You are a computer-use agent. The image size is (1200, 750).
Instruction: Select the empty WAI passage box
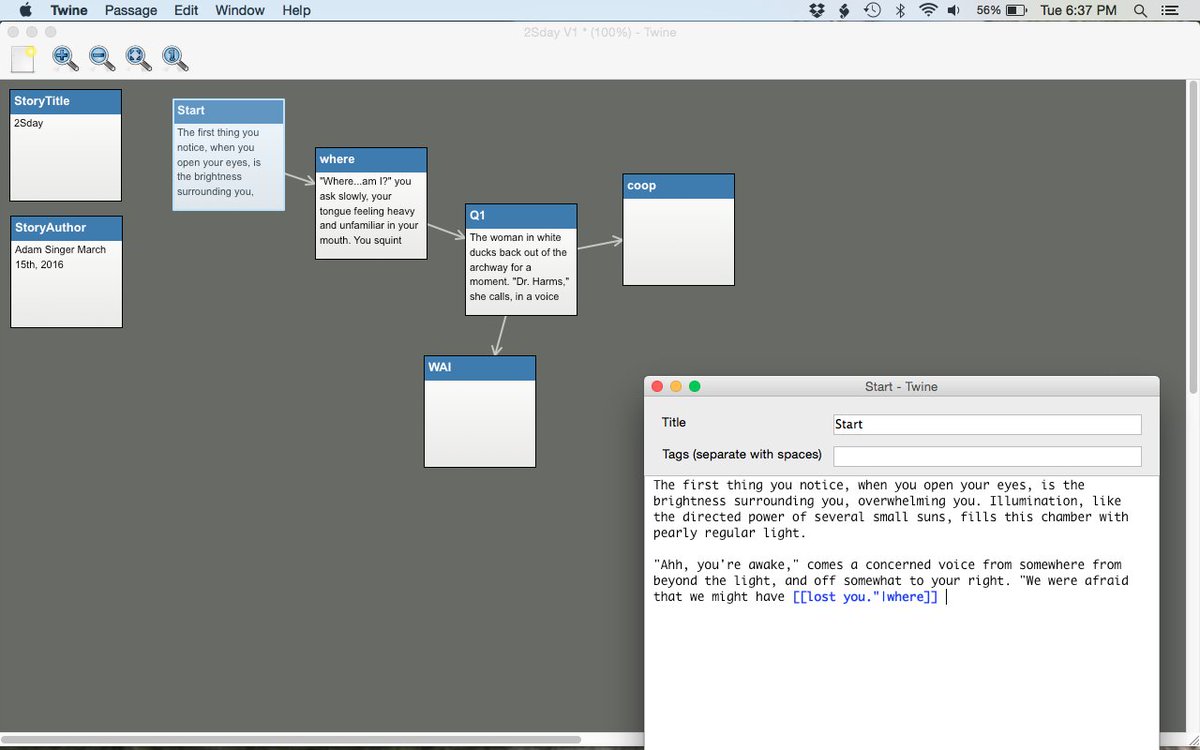coord(480,411)
